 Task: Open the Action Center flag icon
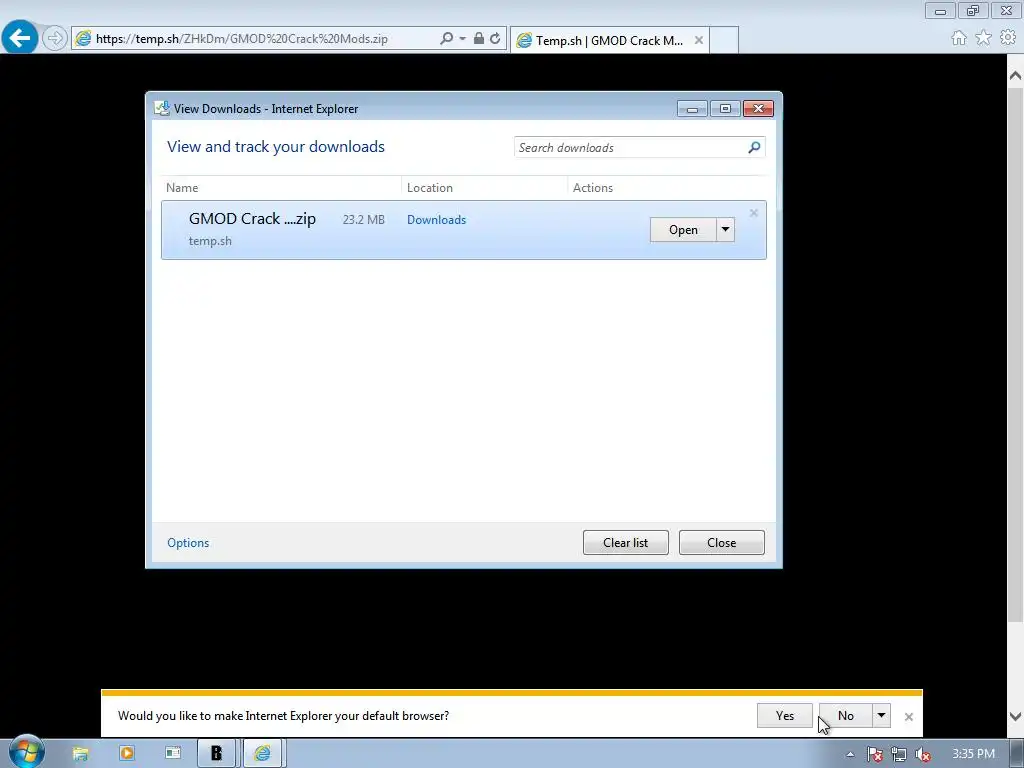coord(875,754)
